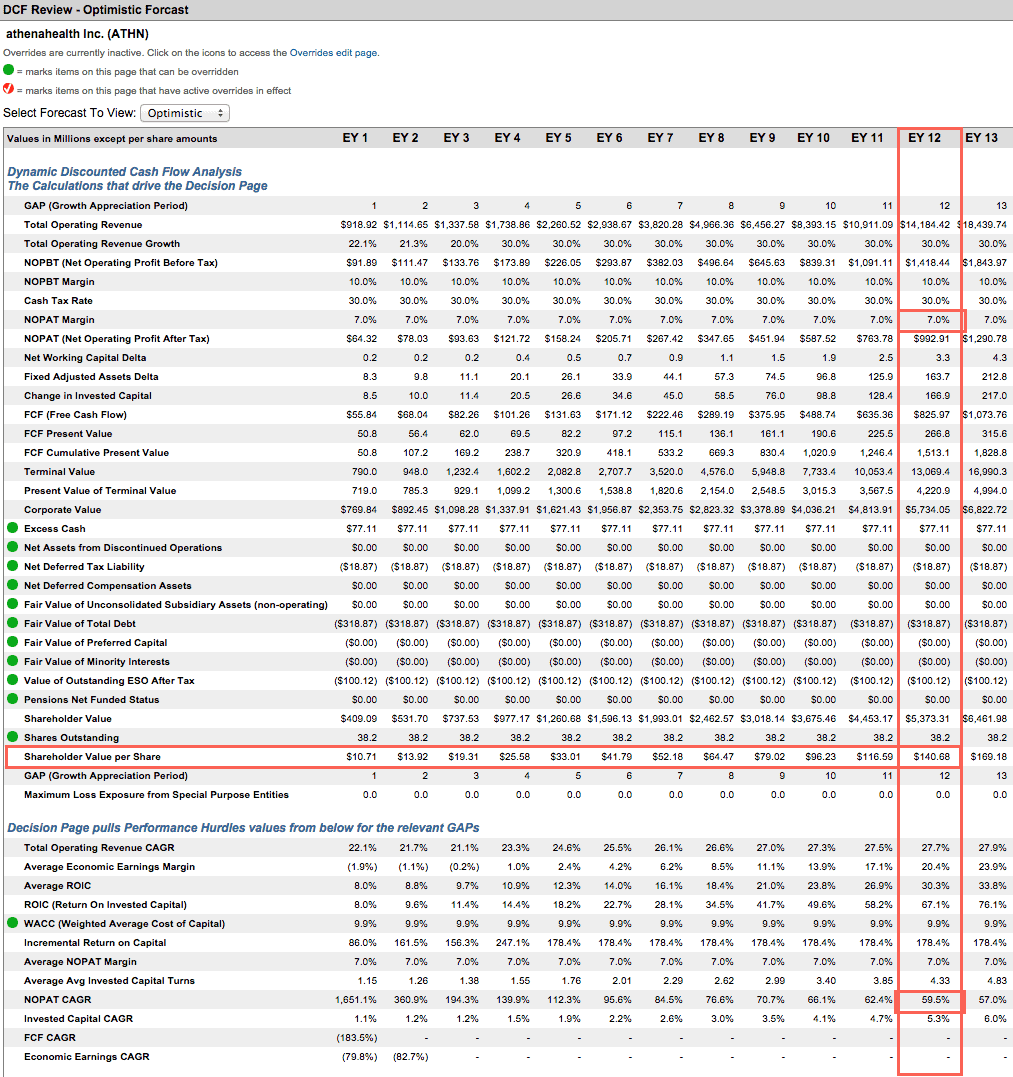Viewport: 1013px width, 1077px height.
Task: Select the athenahealth Inc. (ATHN) title
Action: tap(77, 34)
